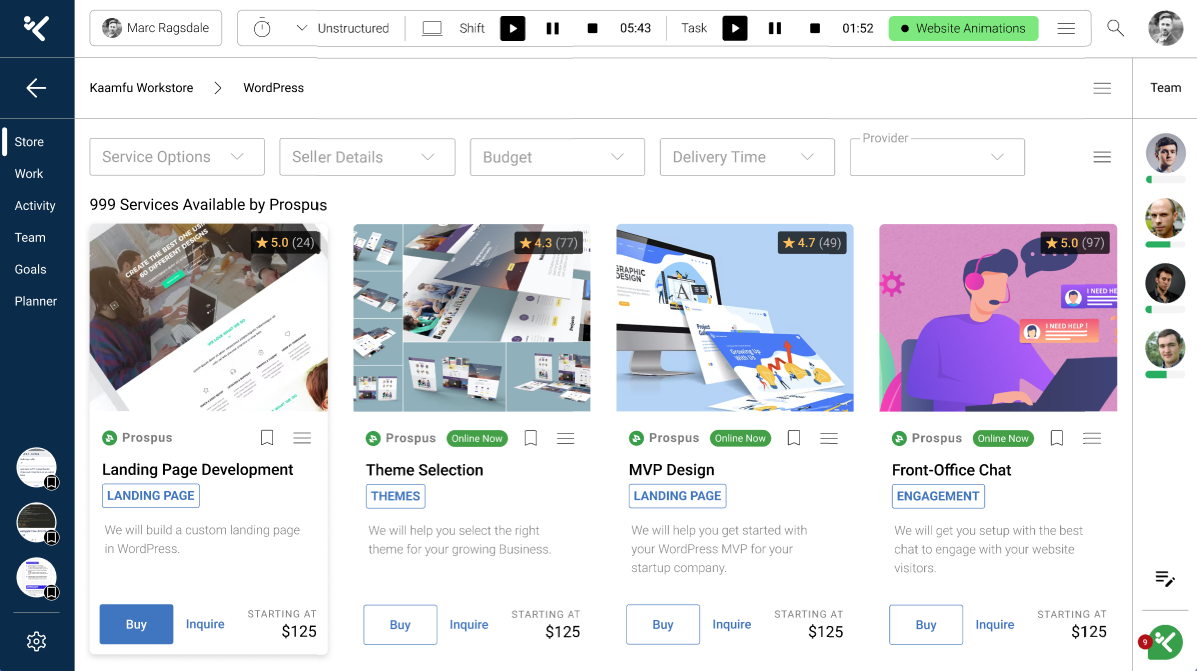Open the user profile avatar at top right
The width and height of the screenshot is (1197, 671).
[x=1165, y=28]
